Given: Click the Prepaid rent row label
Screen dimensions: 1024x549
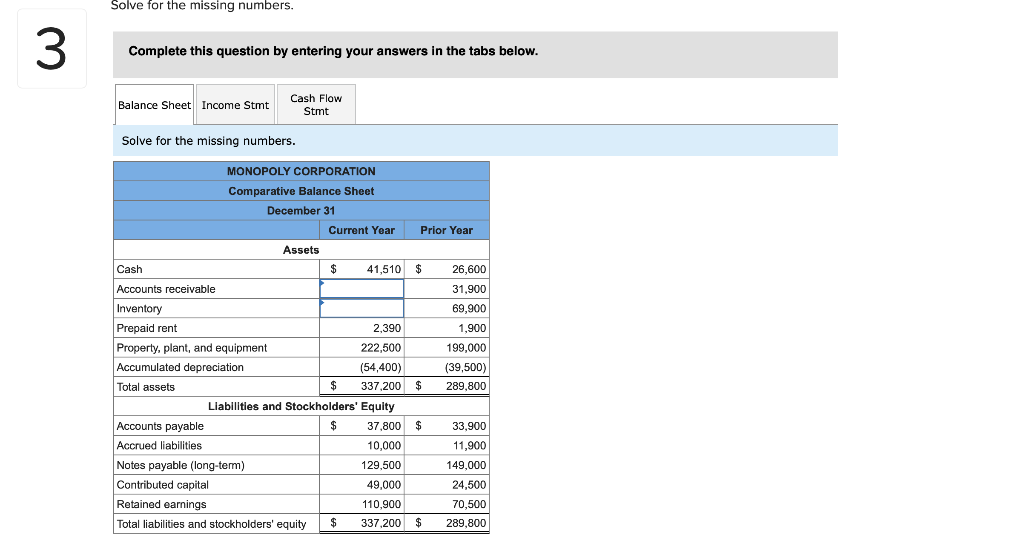Looking at the screenshot, I should click(x=146, y=328).
